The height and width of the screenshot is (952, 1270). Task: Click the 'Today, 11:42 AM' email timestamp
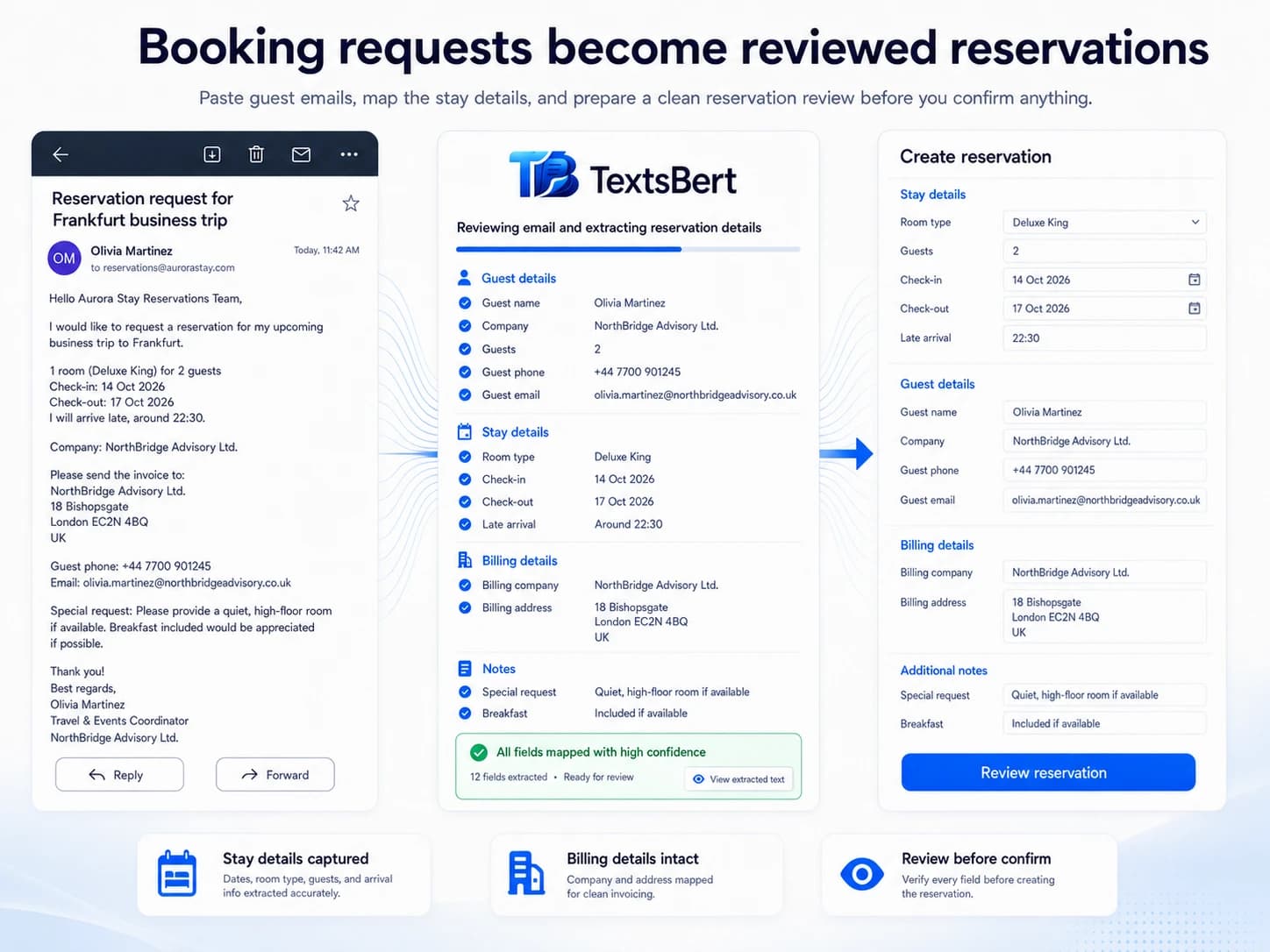(326, 250)
